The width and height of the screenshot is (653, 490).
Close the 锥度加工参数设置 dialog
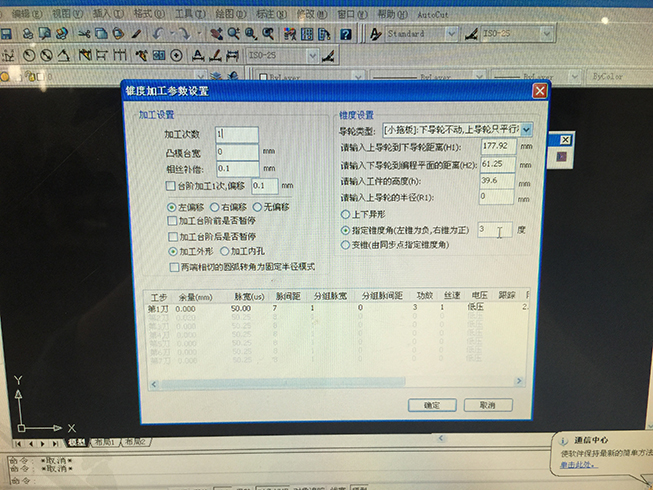point(540,91)
